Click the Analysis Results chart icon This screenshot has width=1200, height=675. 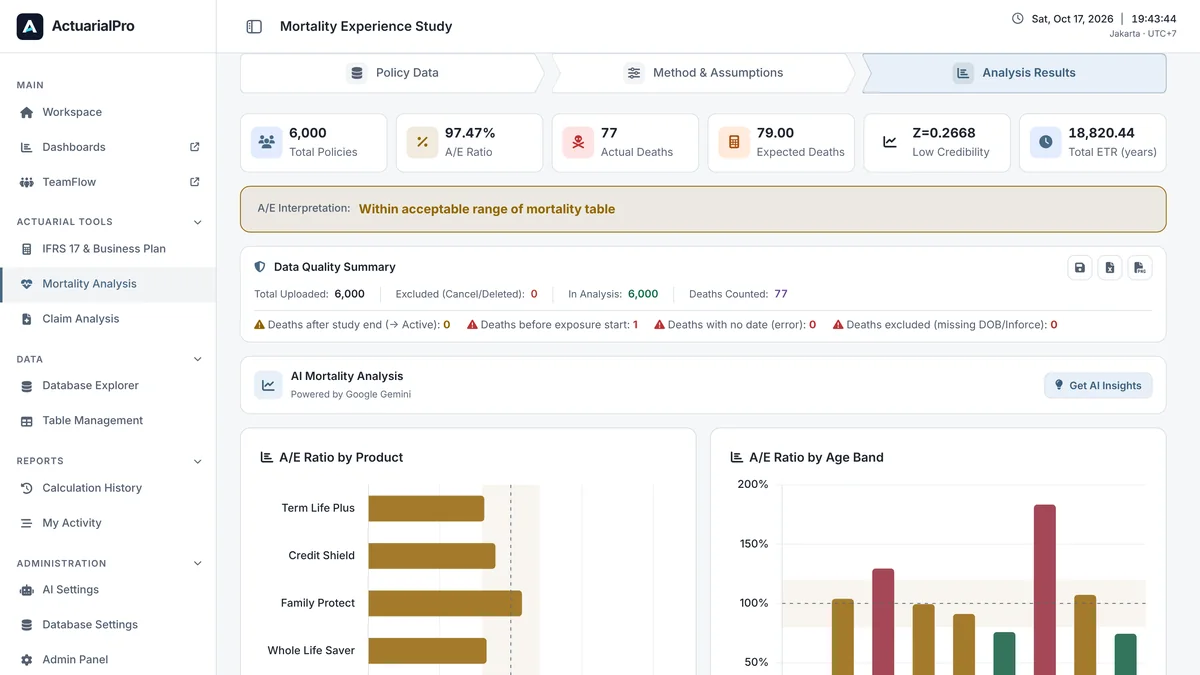pyautogui.click(x=963, y=73)
